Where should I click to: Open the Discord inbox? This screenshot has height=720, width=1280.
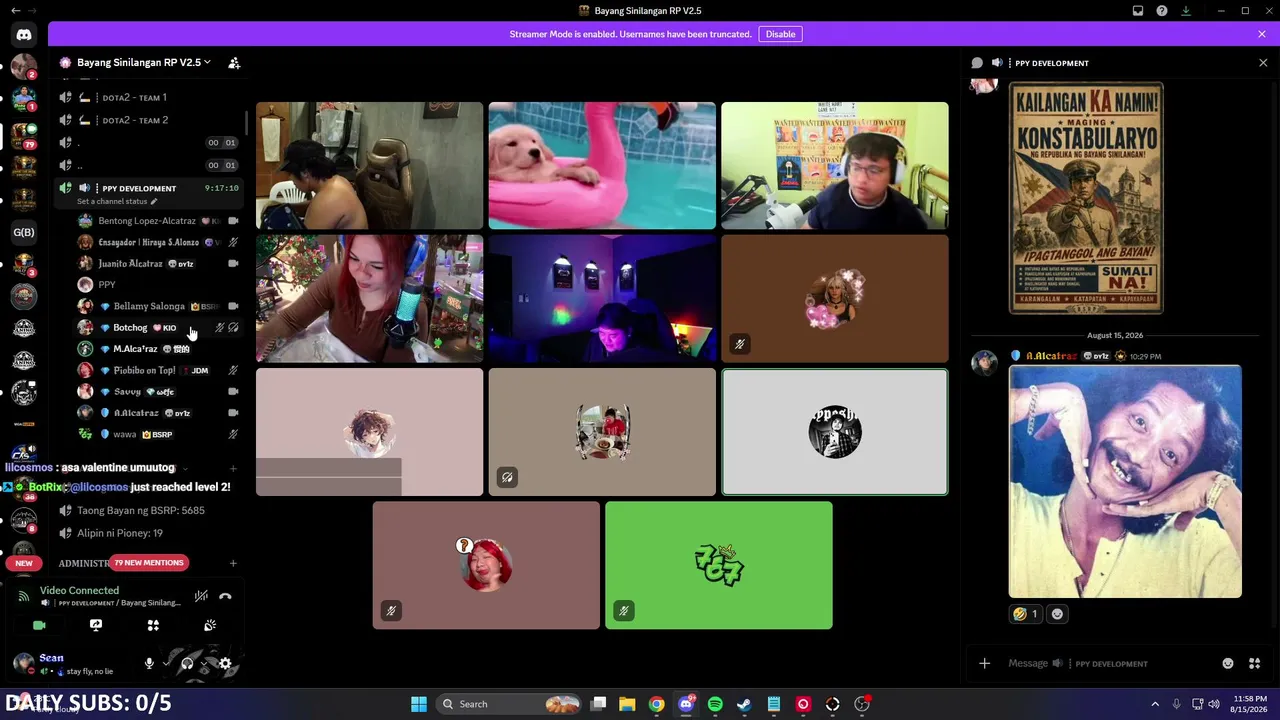click(1138, 11)
